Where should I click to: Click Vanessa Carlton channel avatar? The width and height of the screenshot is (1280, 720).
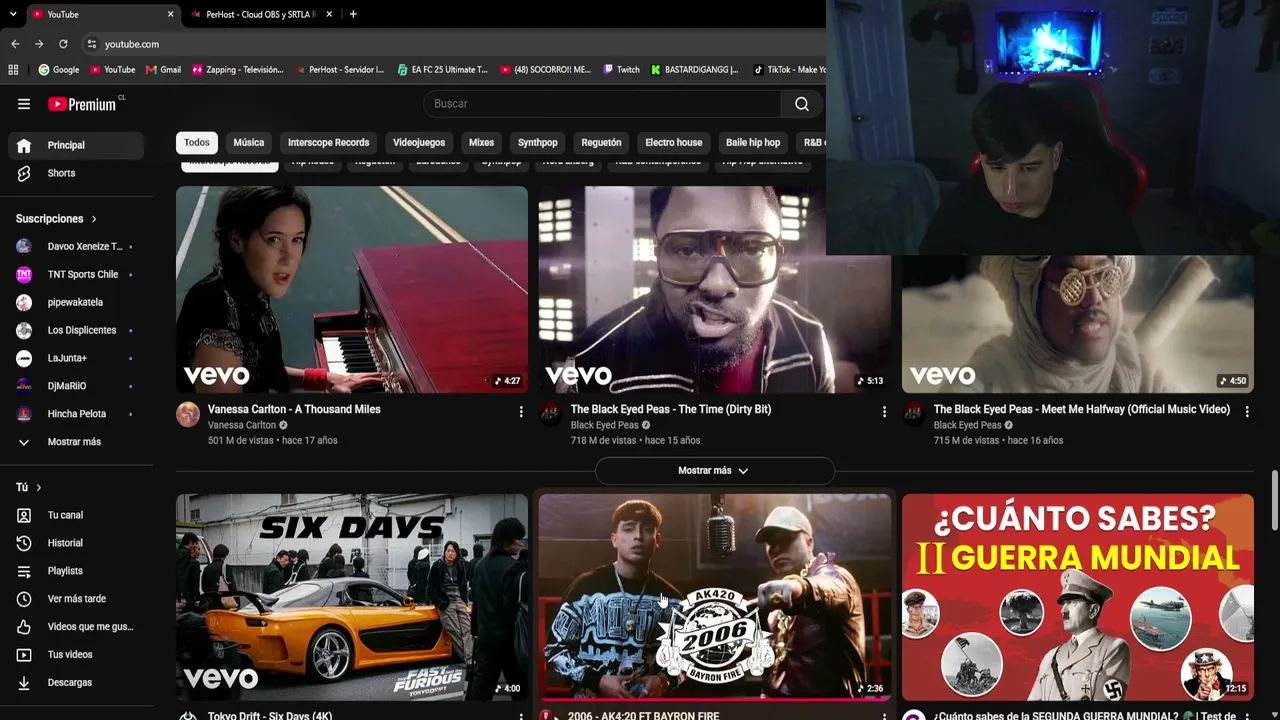[x=188, y=414]
